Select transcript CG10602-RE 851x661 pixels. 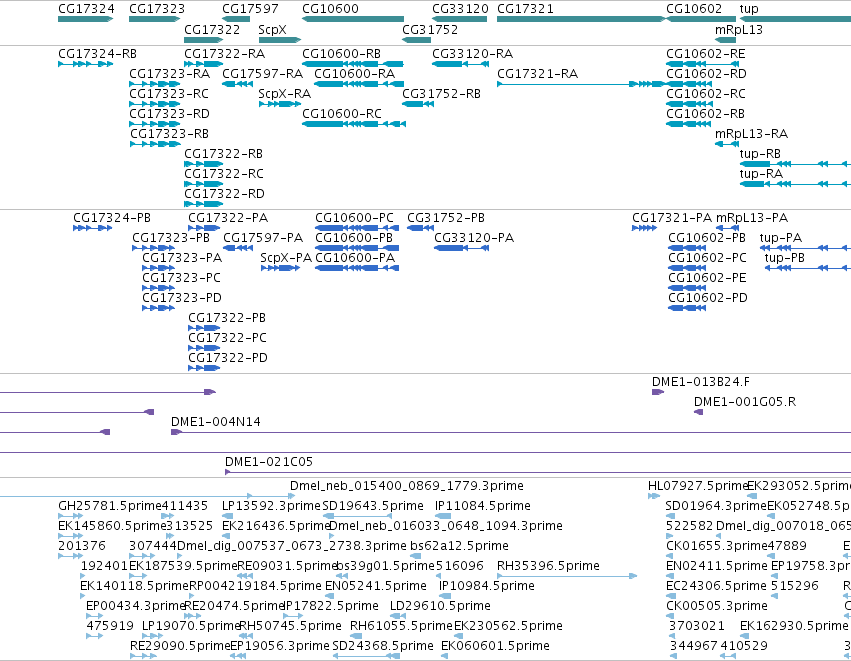pyautogui.click(x=706, y=54)
